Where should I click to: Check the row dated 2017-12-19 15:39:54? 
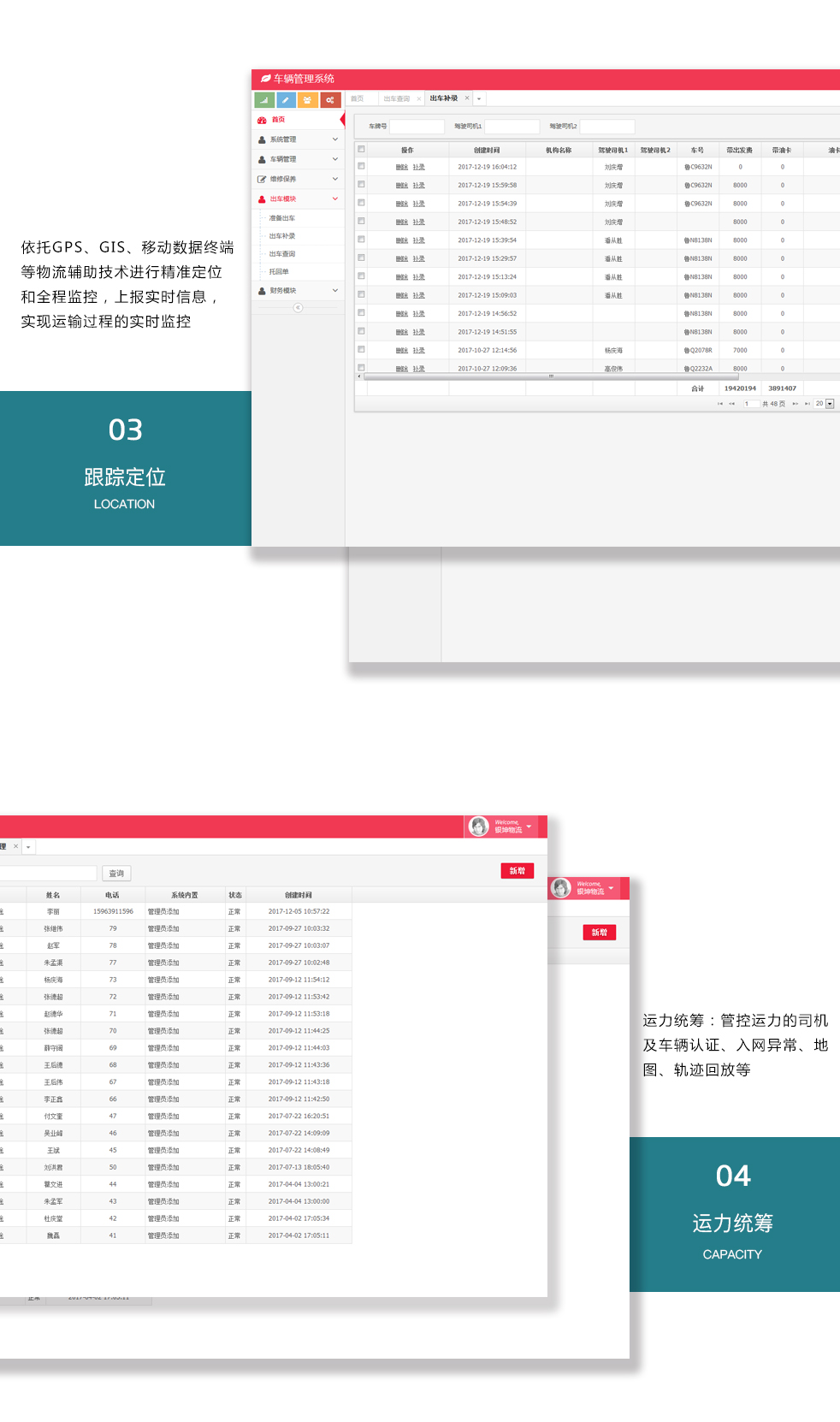(x=361, y=240)
